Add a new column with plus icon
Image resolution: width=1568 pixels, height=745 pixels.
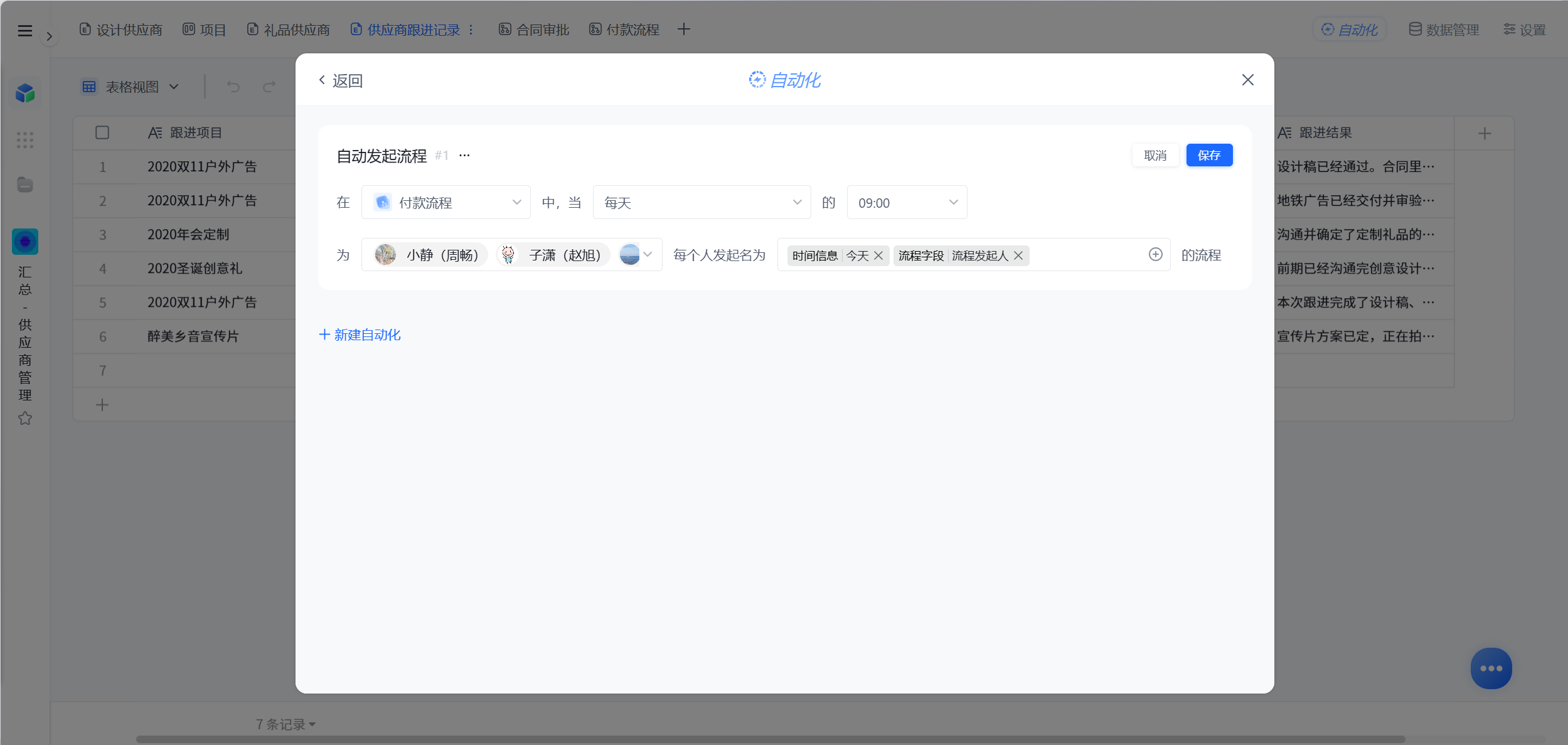1485,133
